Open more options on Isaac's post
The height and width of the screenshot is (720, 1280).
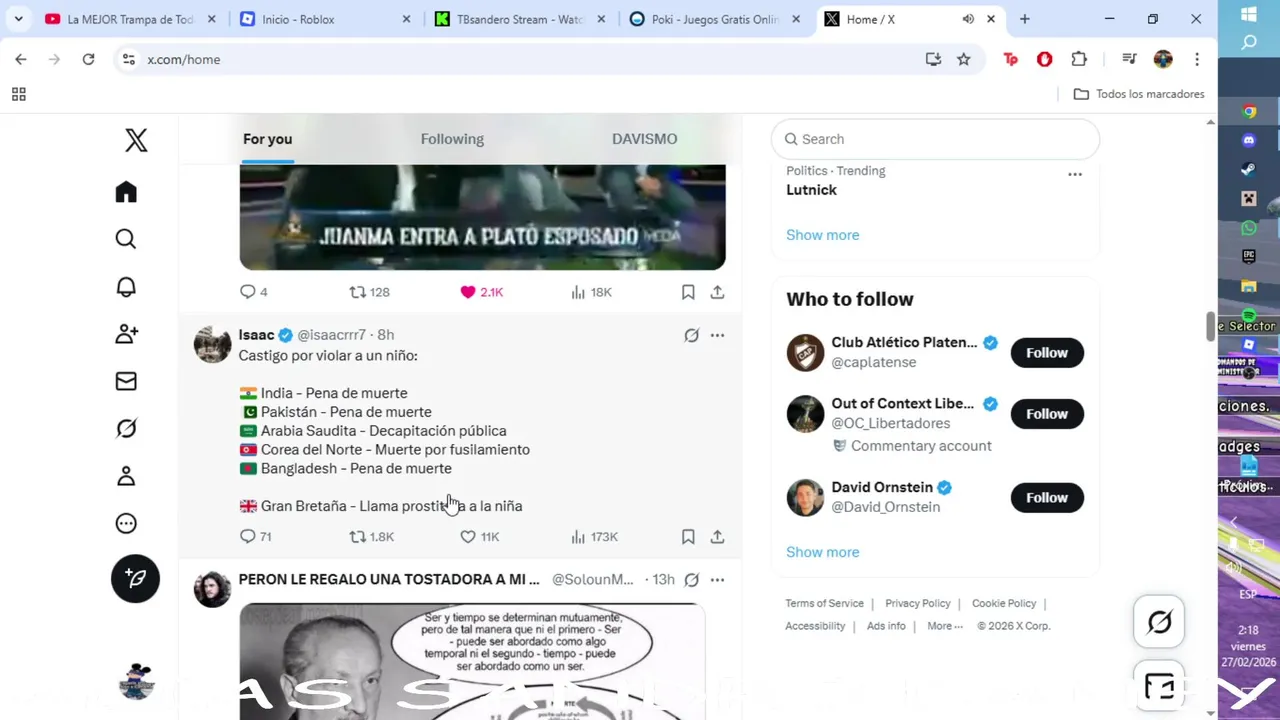(x=717, y=335)
